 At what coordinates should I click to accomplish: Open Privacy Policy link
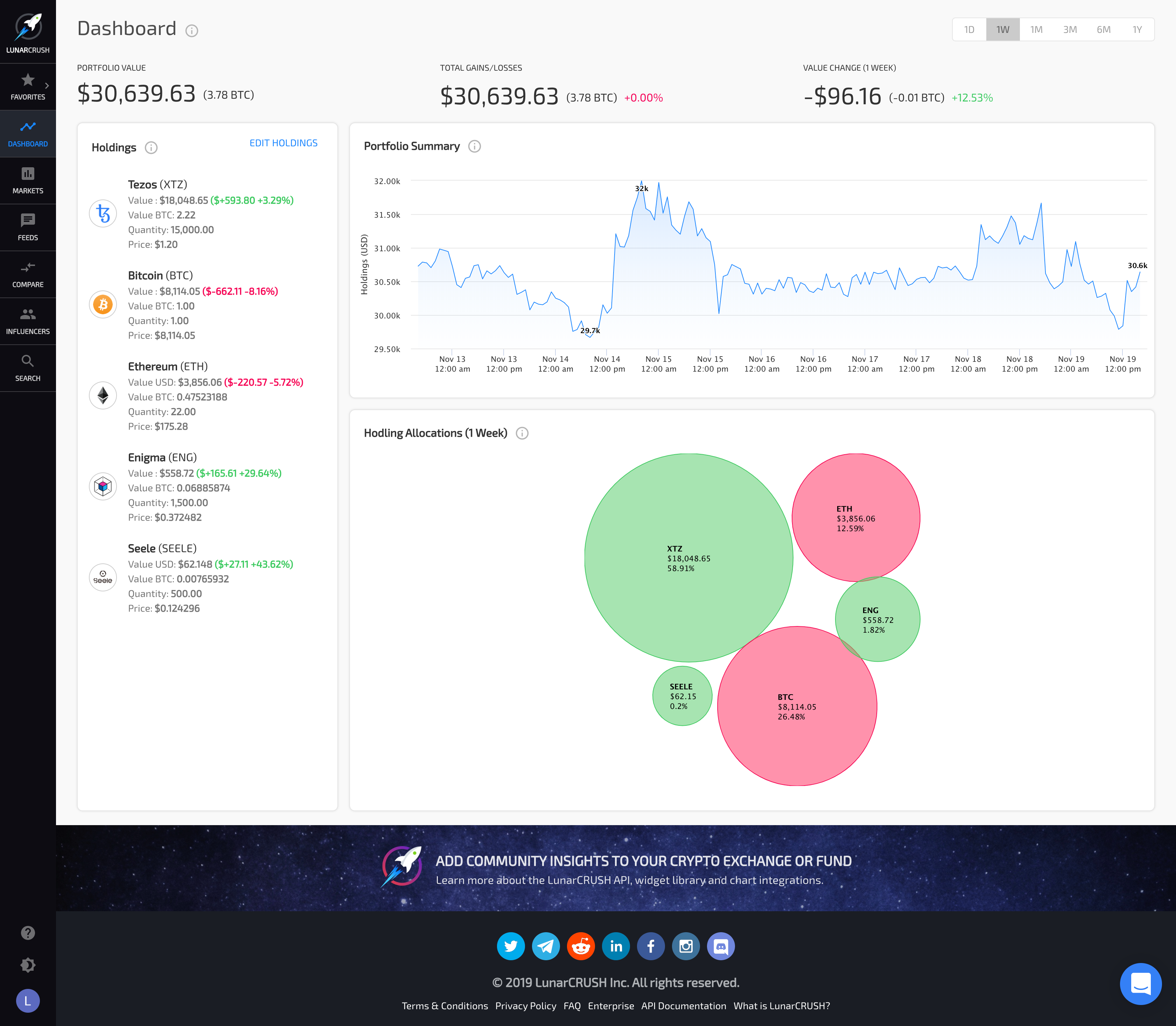(x=526, y=1006)
